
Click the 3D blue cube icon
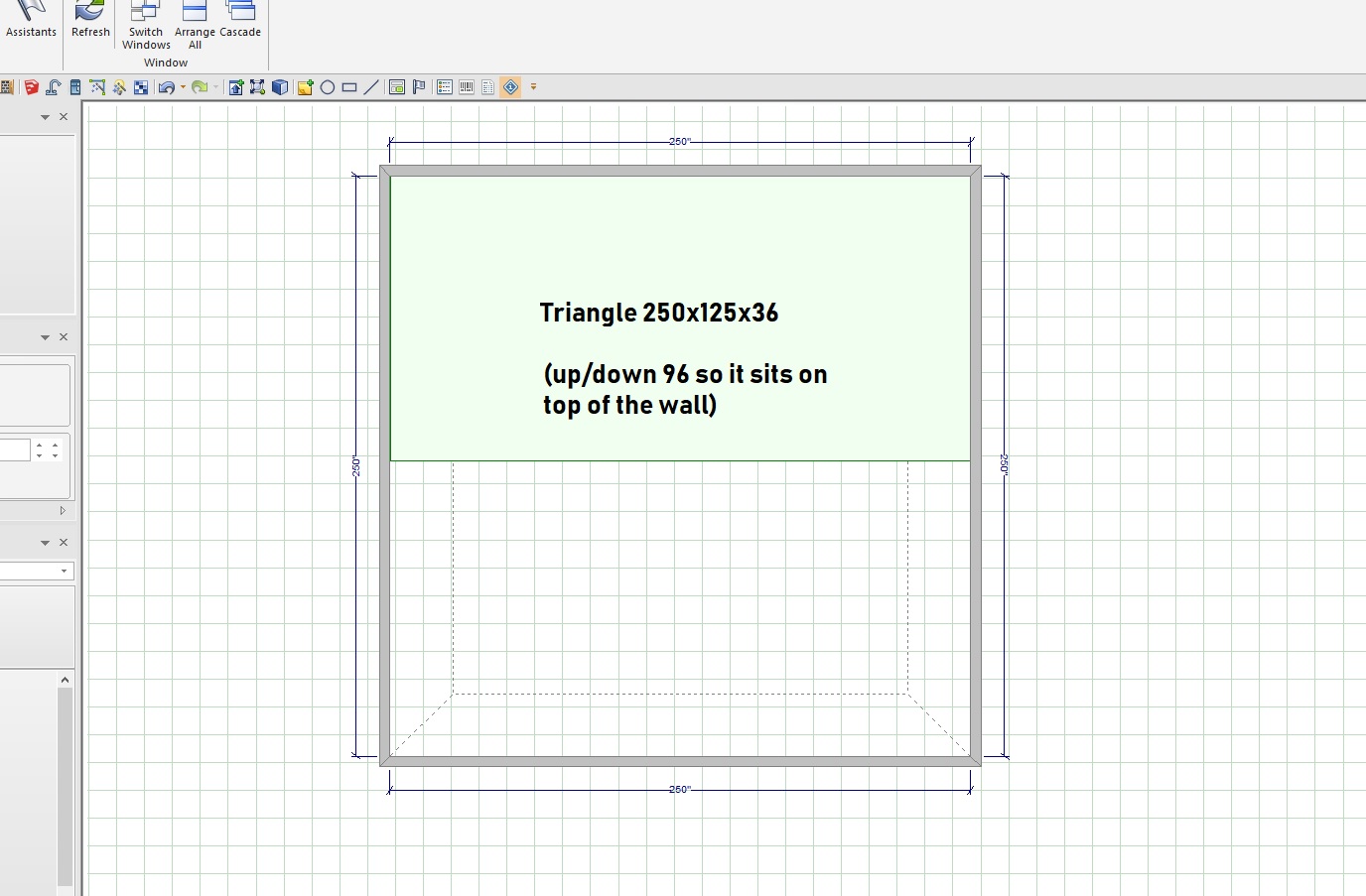click(x=280, y=87)
